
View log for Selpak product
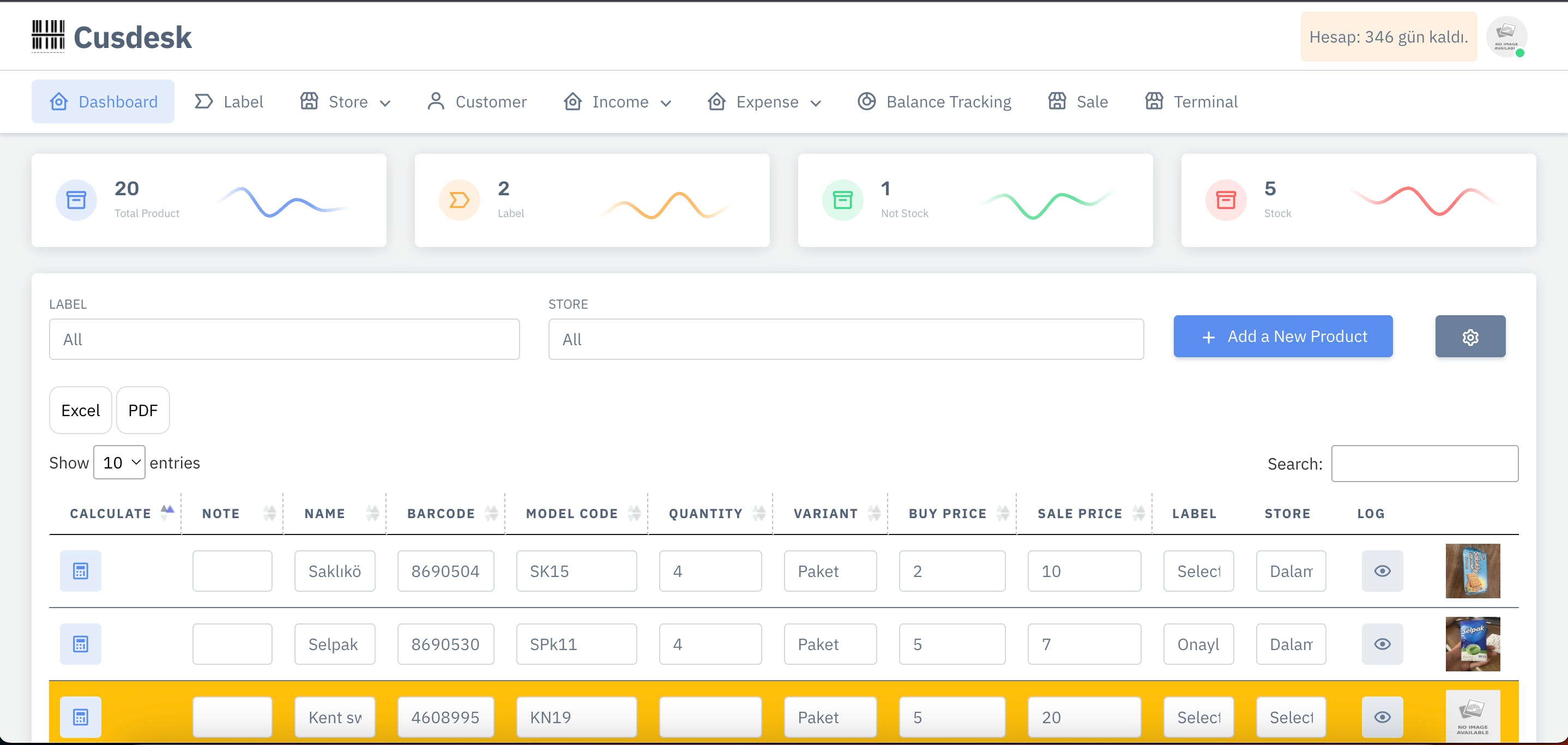tap(1382, 644)
